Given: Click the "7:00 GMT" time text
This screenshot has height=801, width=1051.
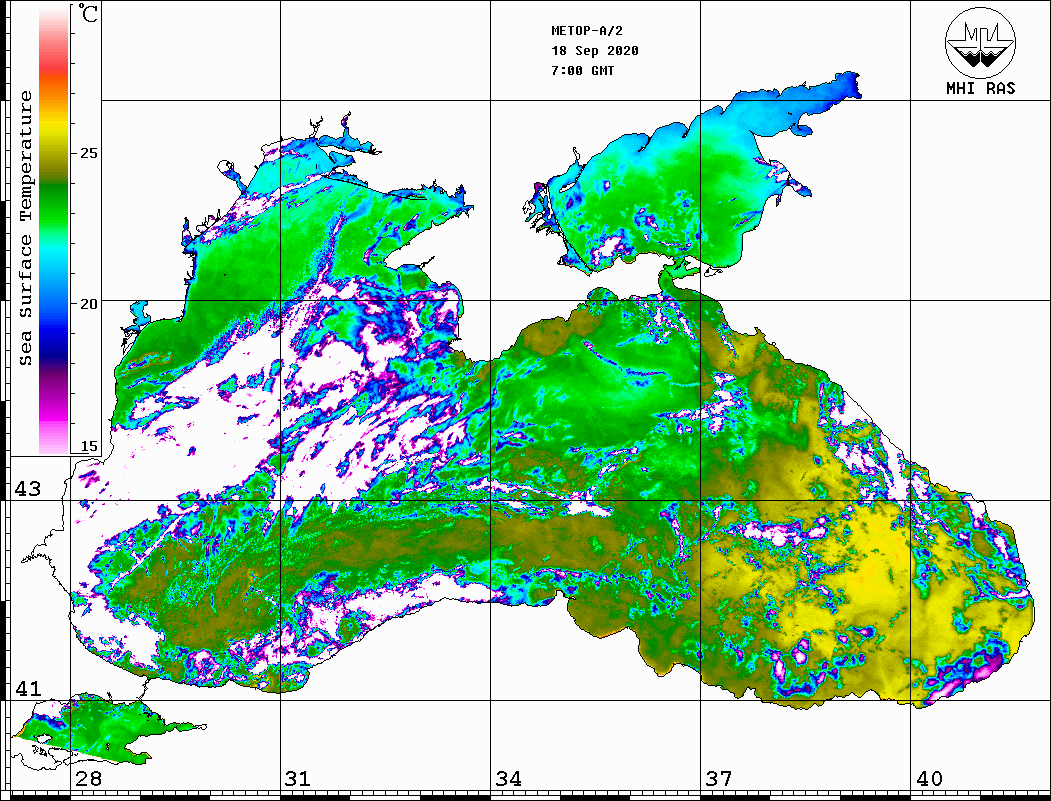Looking at the screenshot, I should click(582, 71).
